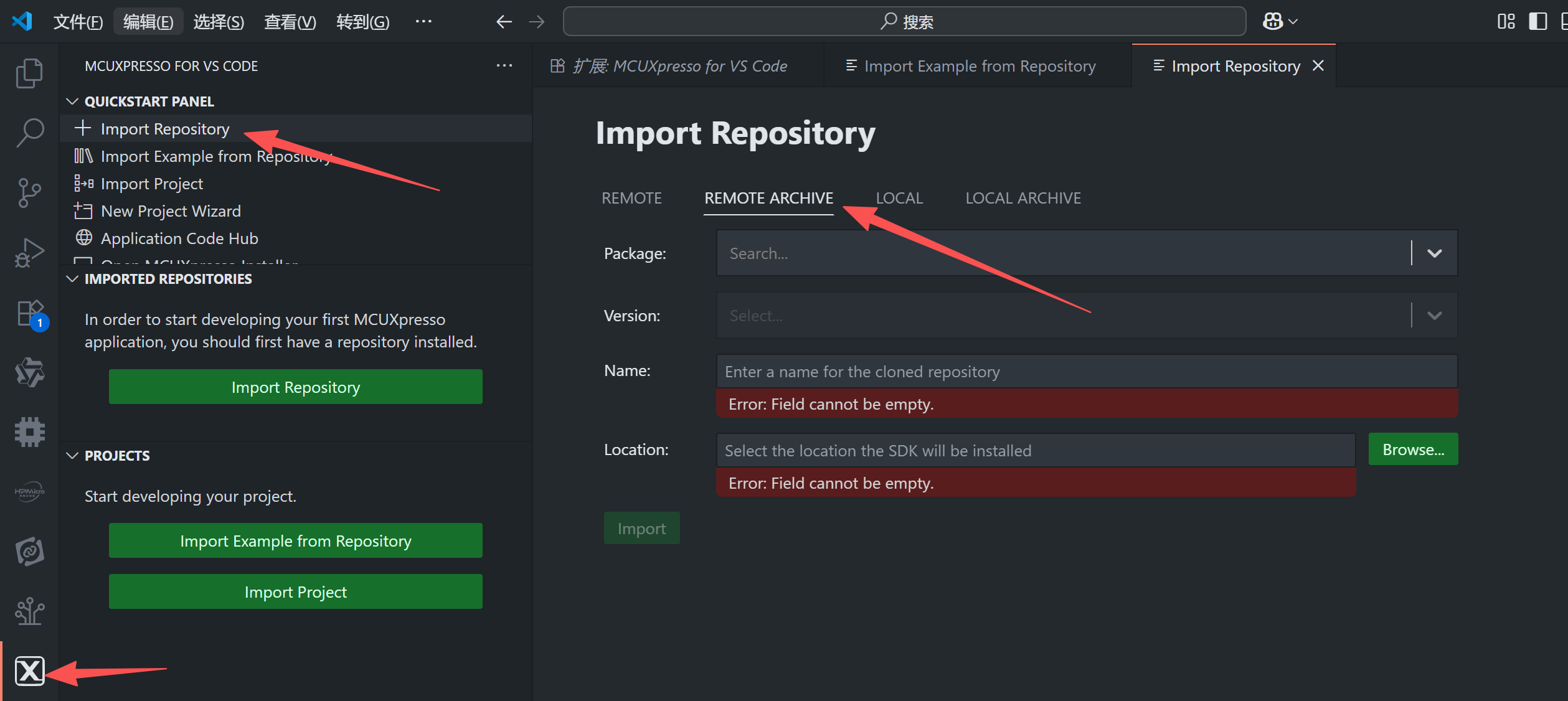Collapse the PROJECTS section

(x=72, y=455)
